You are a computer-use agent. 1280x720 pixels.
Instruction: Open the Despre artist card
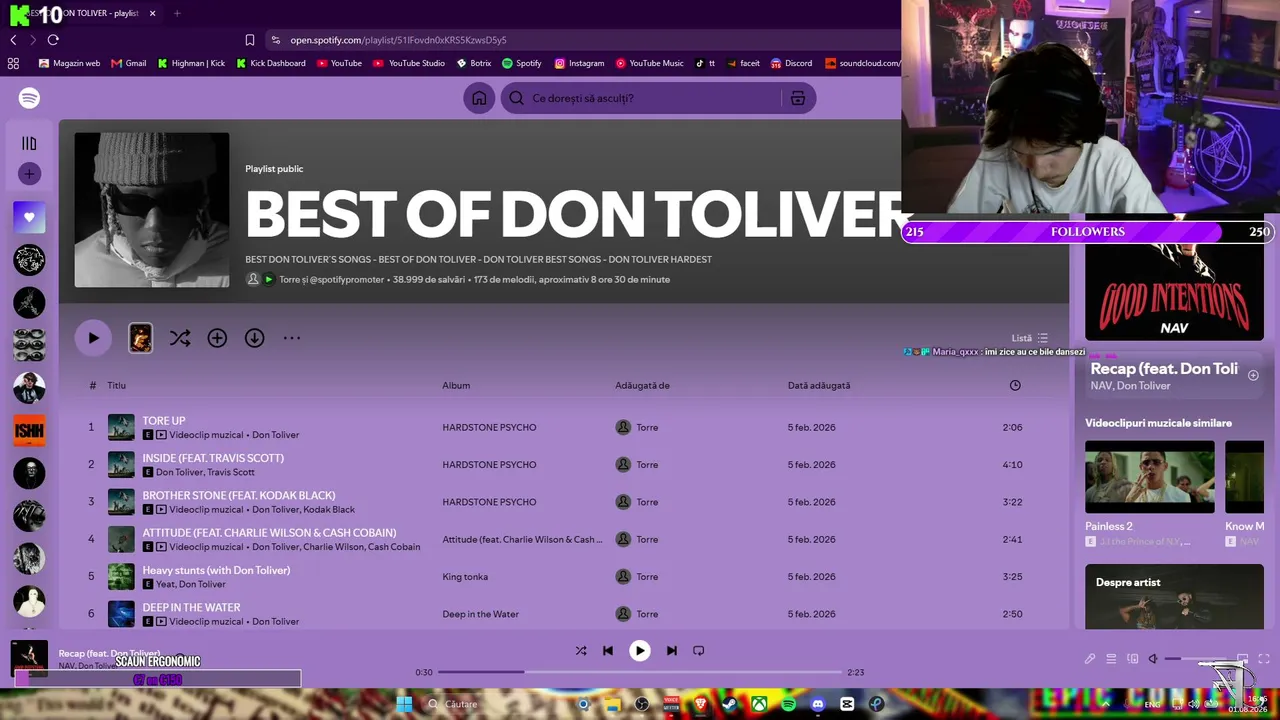(x=1174, y=596)
